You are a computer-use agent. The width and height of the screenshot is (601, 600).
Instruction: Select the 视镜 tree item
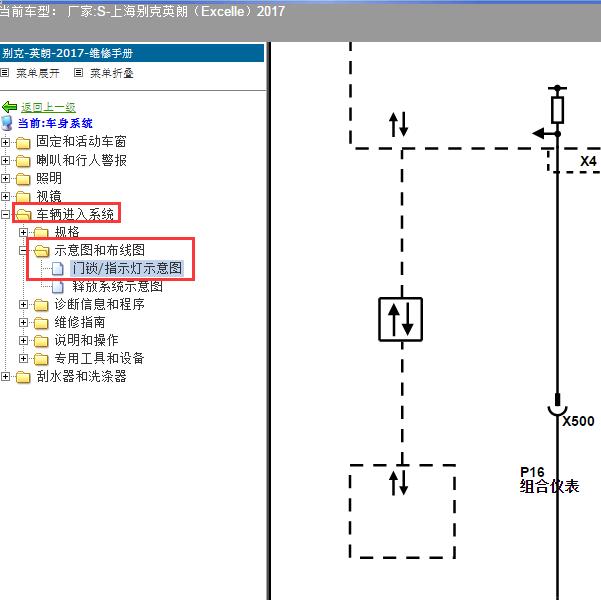point(49,196)
